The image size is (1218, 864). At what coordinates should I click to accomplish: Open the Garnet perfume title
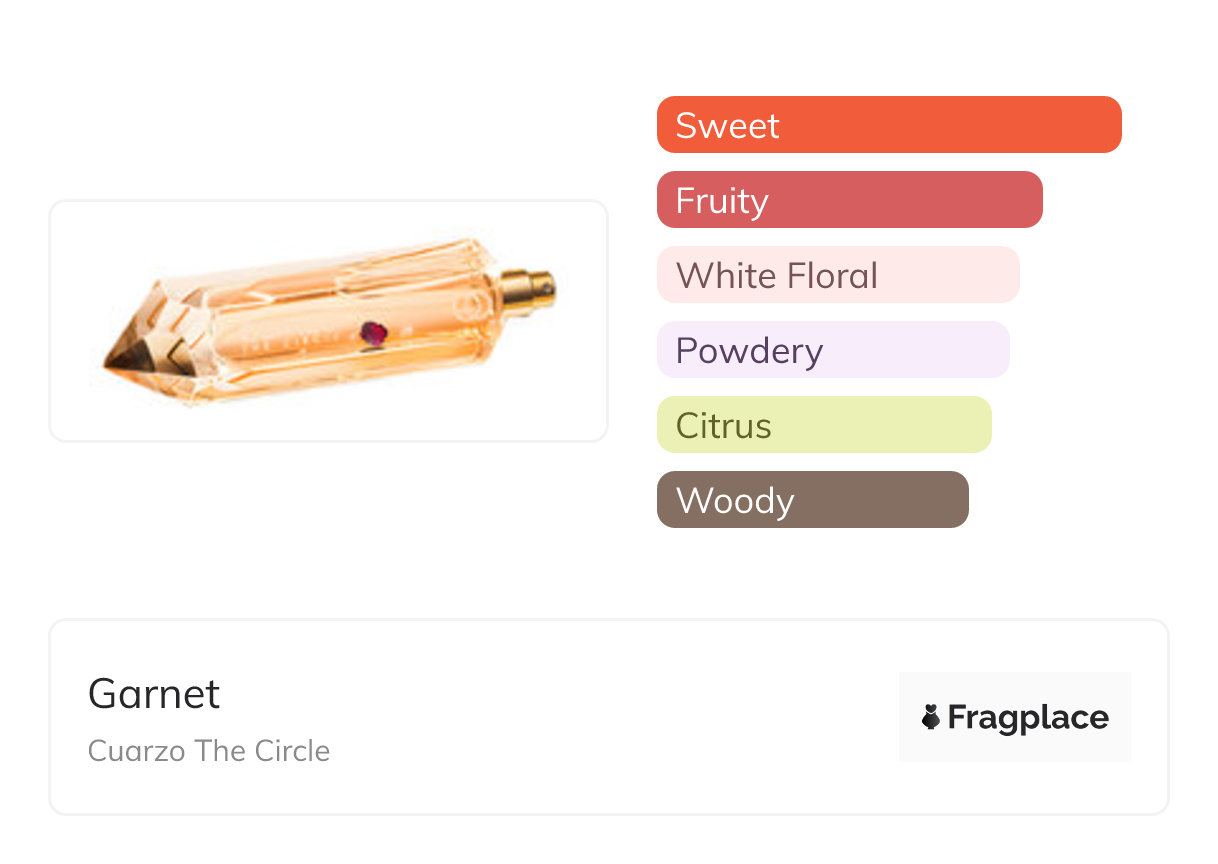(x=154, y=694)
